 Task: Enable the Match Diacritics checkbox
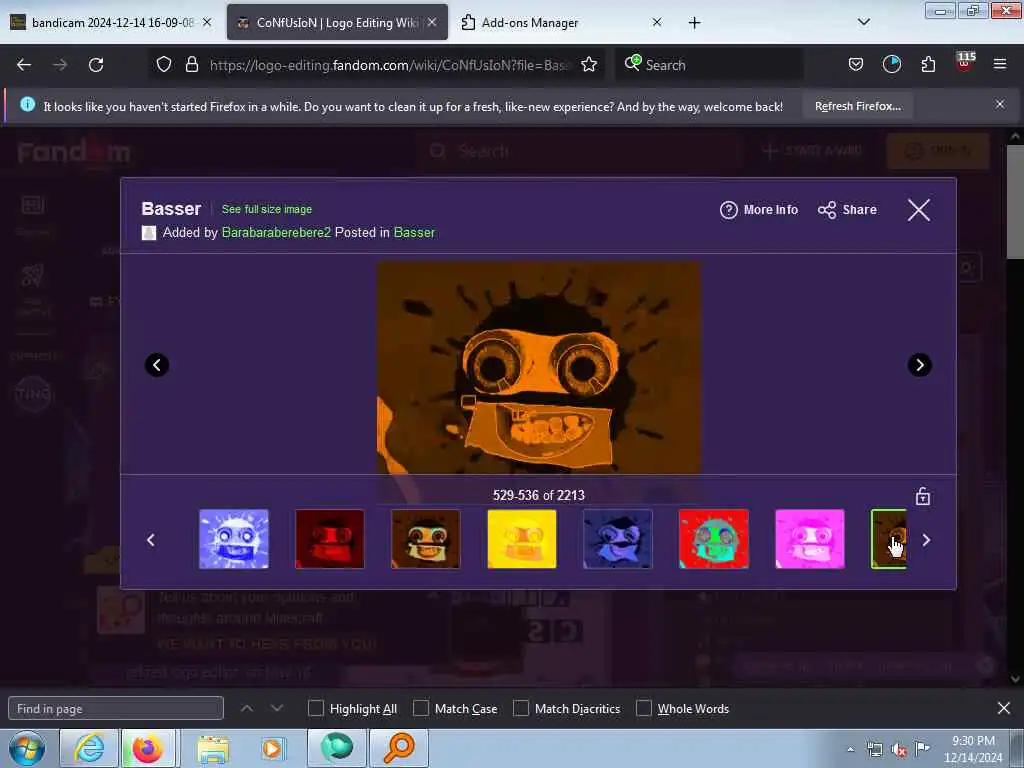(x=520, y=708)
